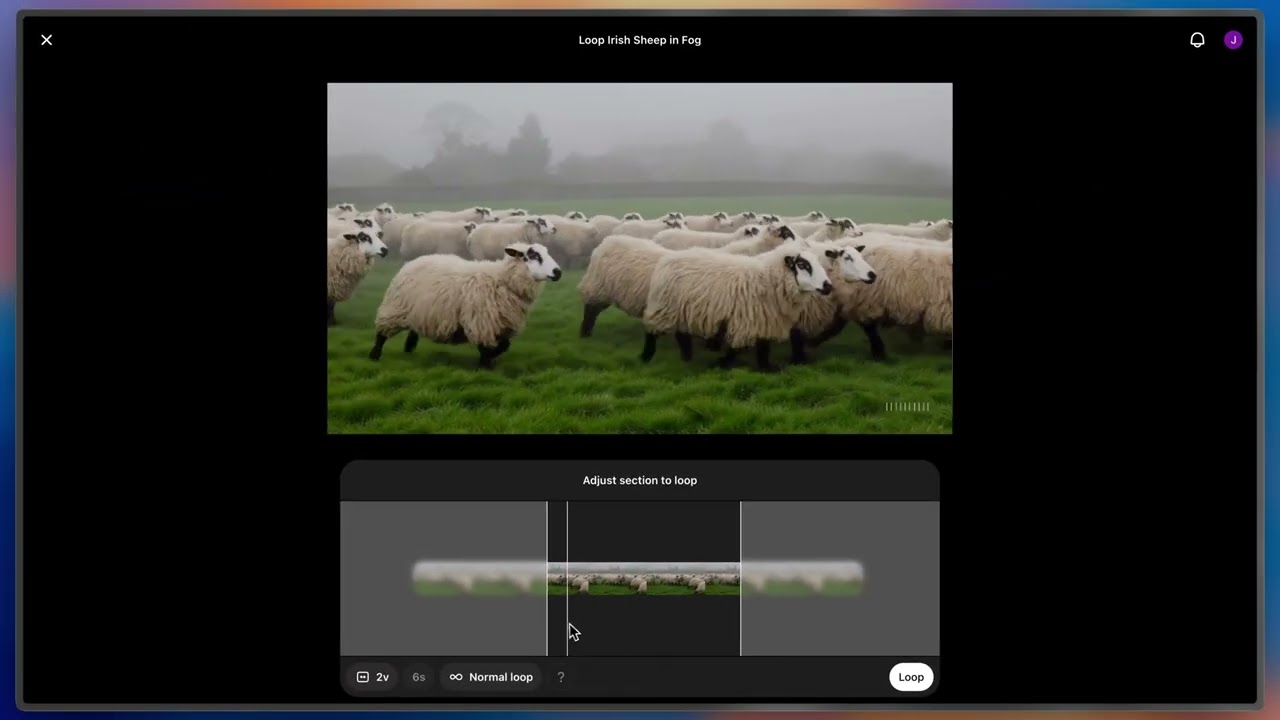Click the sheep video preview
Viewport: 1280px width, 720px height.
pos(640,258)
